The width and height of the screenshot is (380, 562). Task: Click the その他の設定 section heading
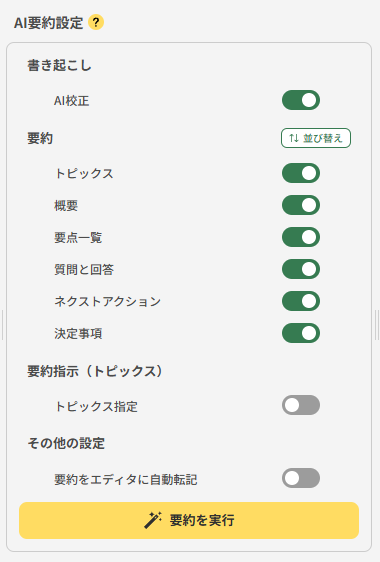(66, 443)
